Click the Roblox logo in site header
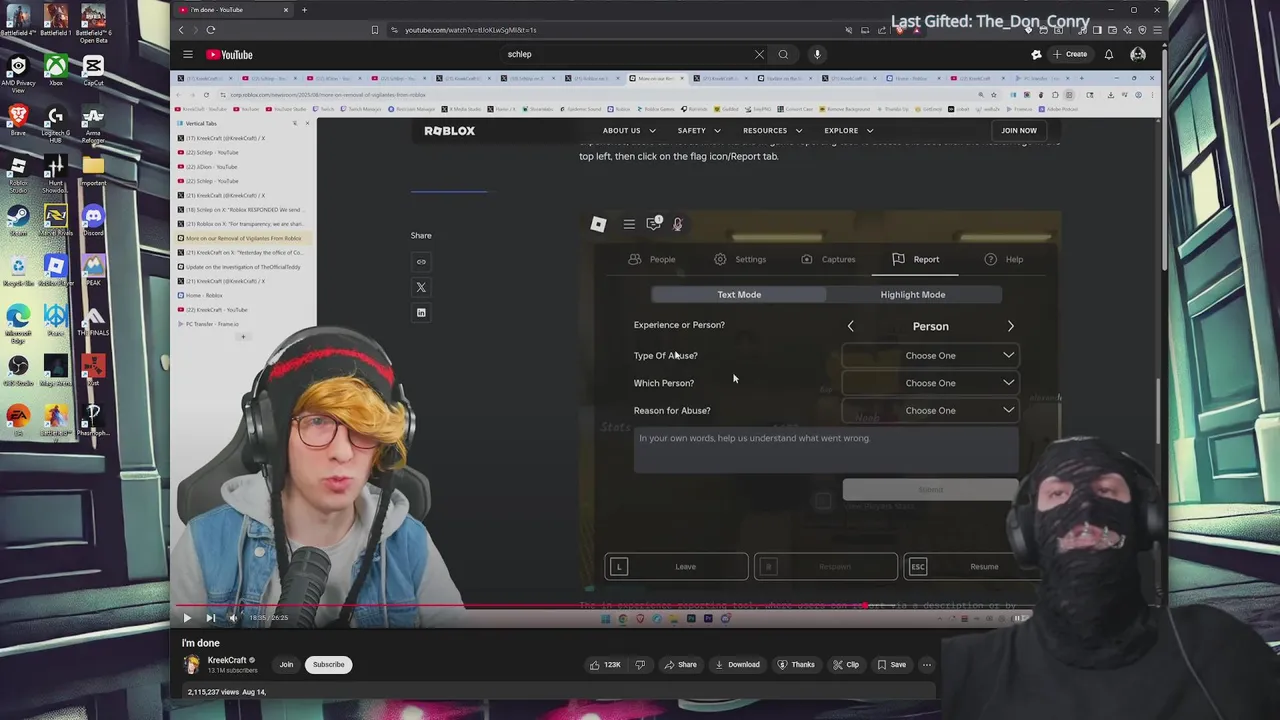1280x720 pixels. click(449, 131)
